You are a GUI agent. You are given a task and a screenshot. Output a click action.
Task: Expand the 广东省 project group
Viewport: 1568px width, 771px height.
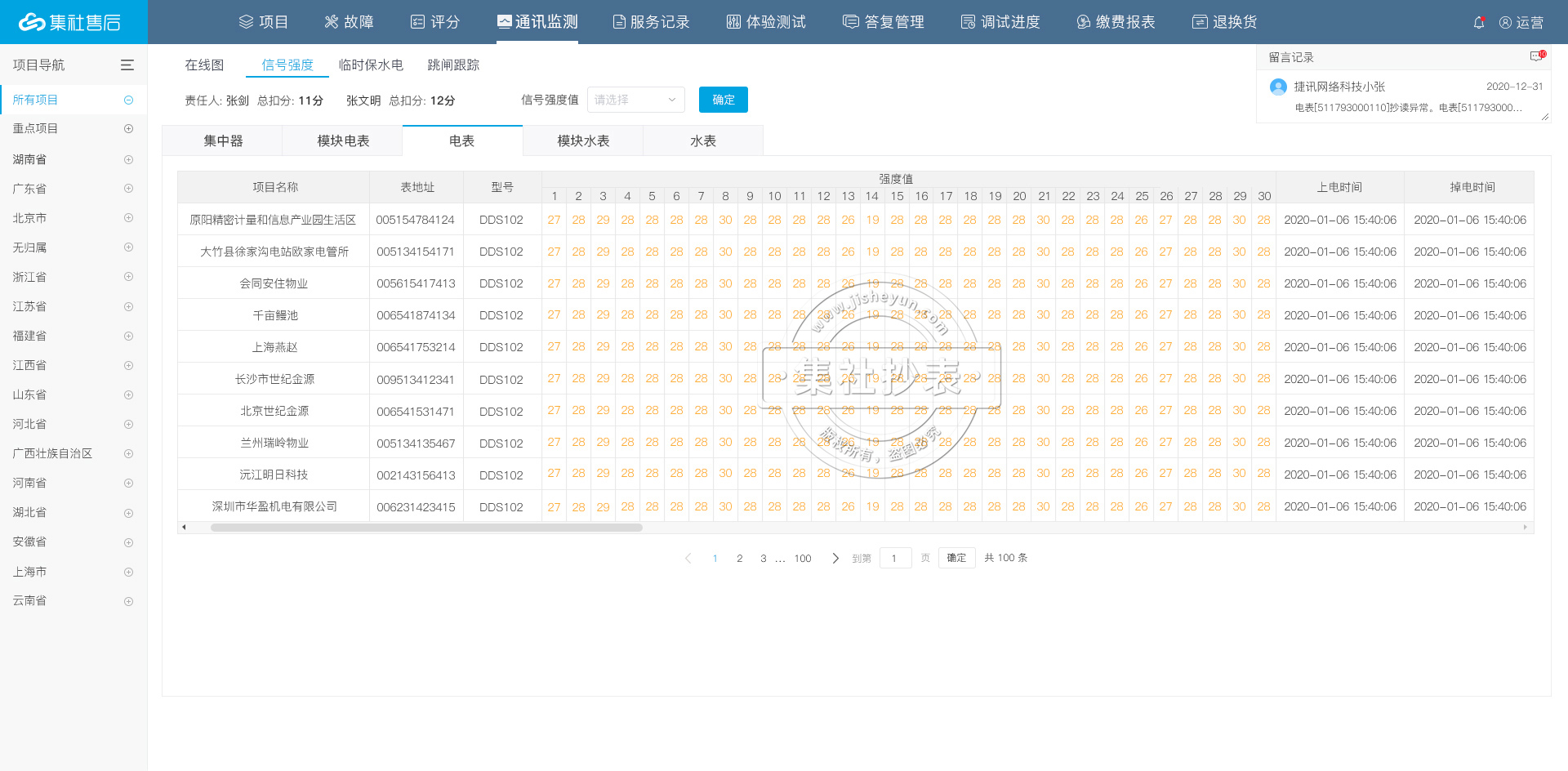click(128, 189)
